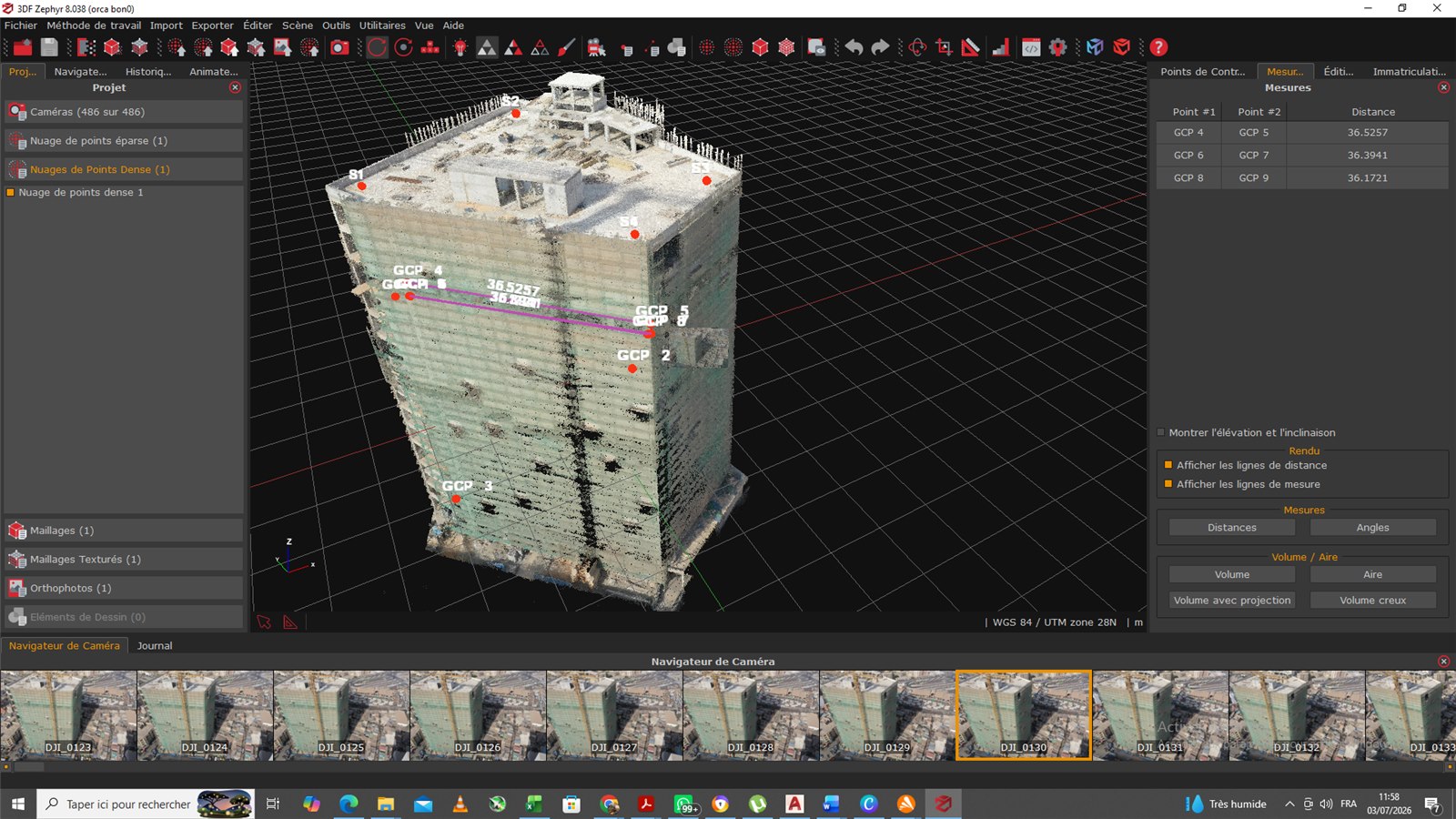
Task: Open project with the red folder icon
Action: click(23, 47)
